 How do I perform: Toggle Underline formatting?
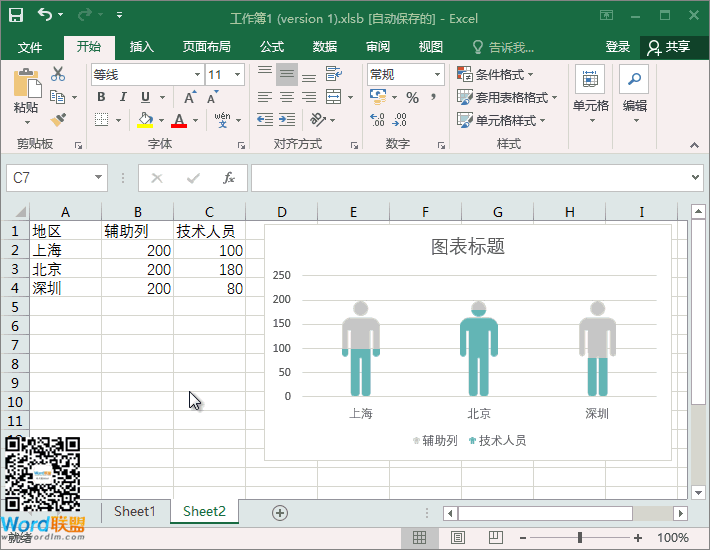(145, 97)
